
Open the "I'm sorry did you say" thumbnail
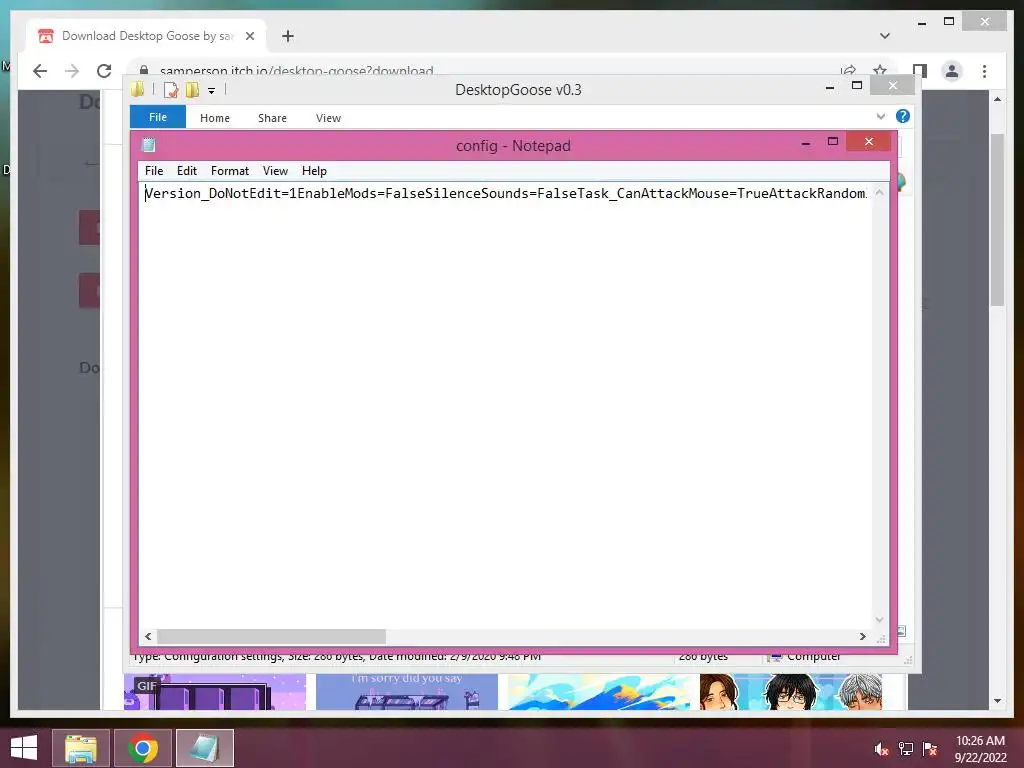tap(407, 692)
